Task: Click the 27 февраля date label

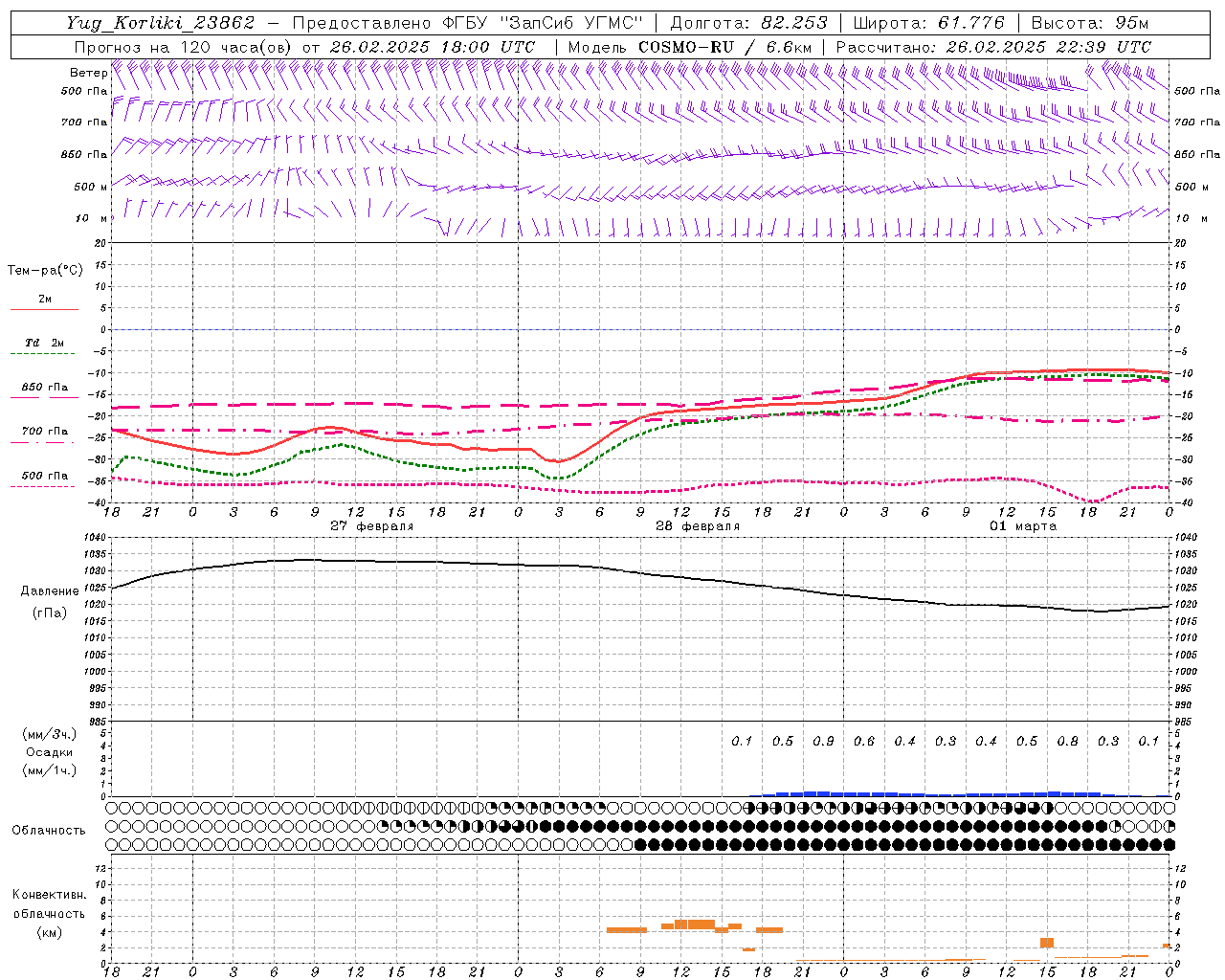Action: point(371,526)
